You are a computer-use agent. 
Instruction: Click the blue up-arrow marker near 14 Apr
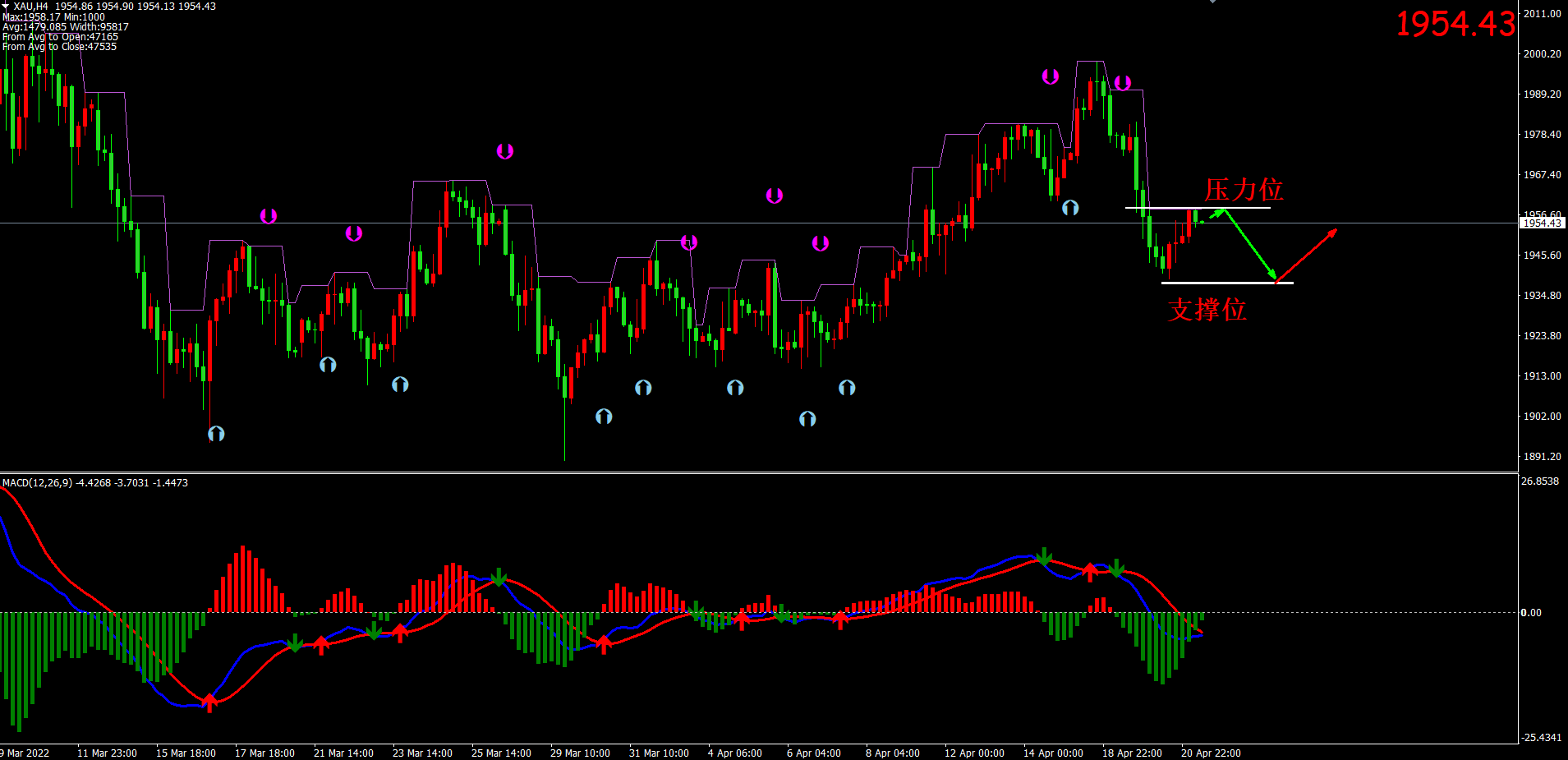click(1070, 208)
